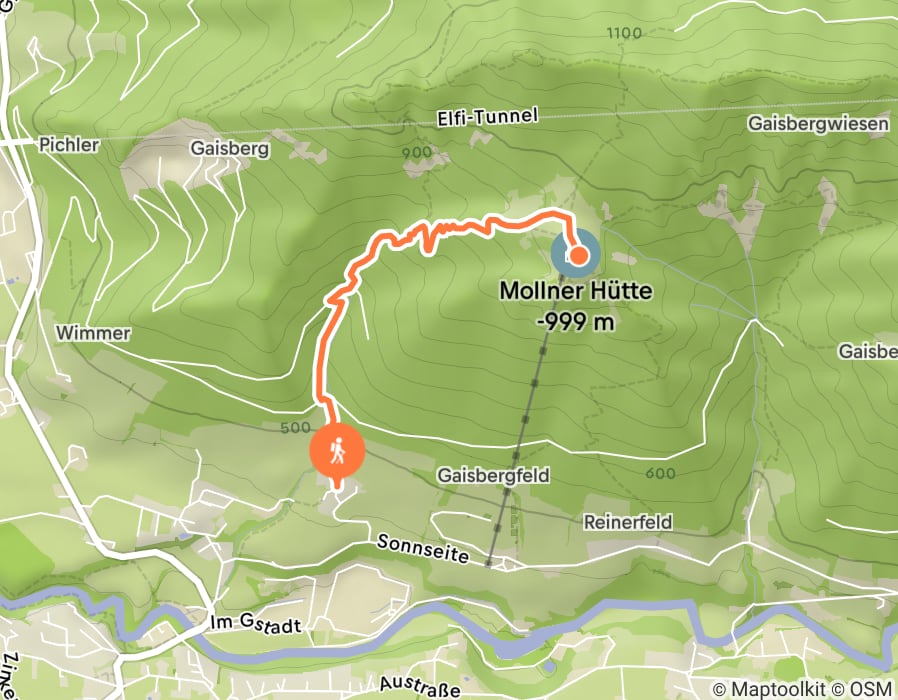Click the 900 contour elevation label

[x=416, y=152]
